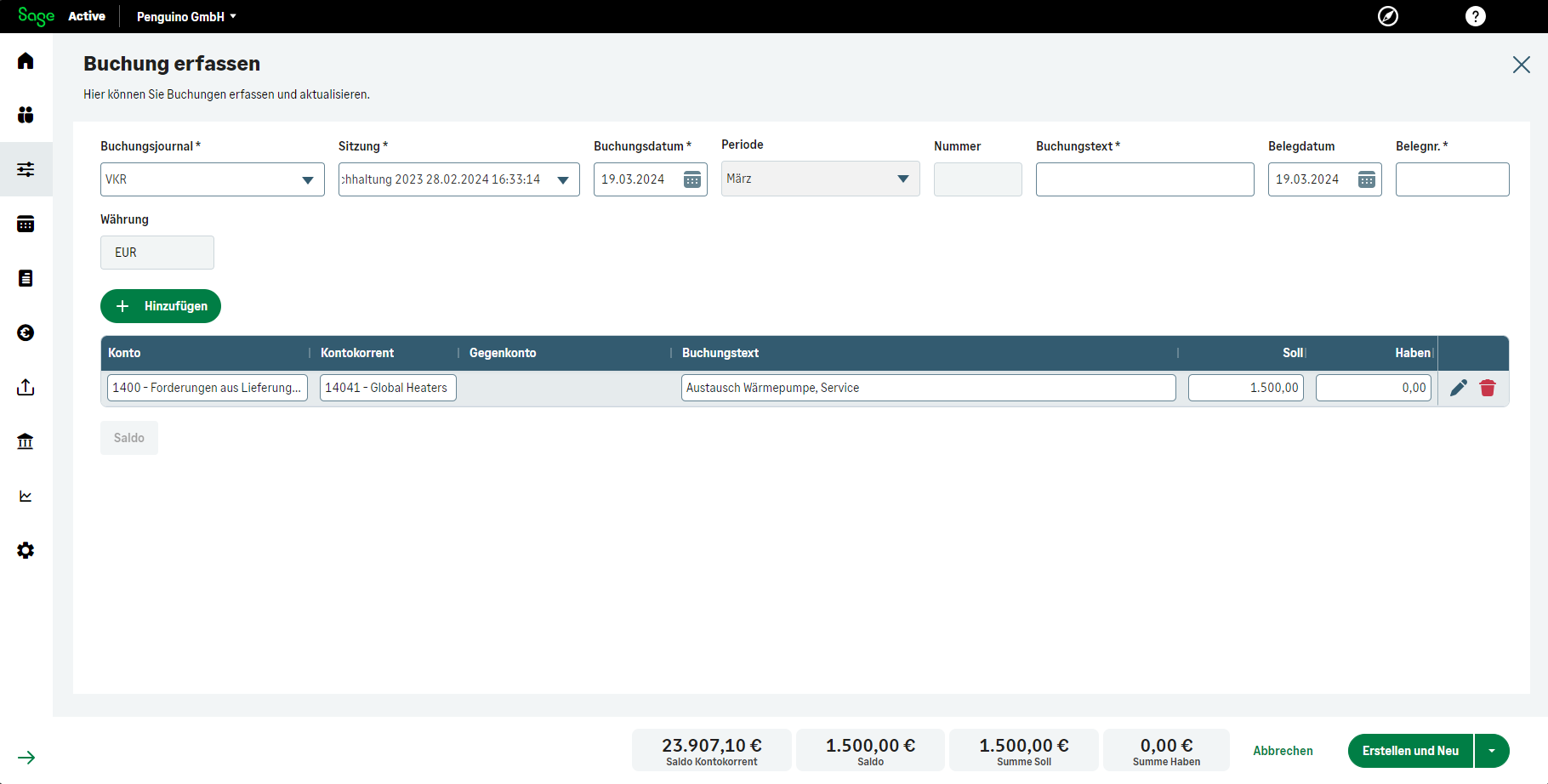The image size is (1548, 784).
Task: Click the Erstellen und Neu button
Action: (x=1410, y=751)
